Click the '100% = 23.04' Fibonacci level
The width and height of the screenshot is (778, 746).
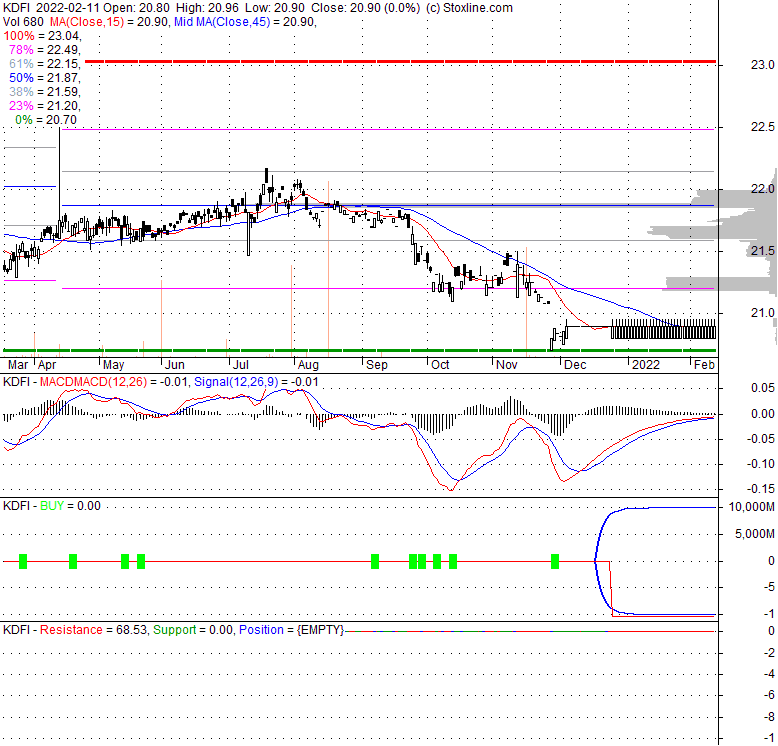tap(42, 36)
